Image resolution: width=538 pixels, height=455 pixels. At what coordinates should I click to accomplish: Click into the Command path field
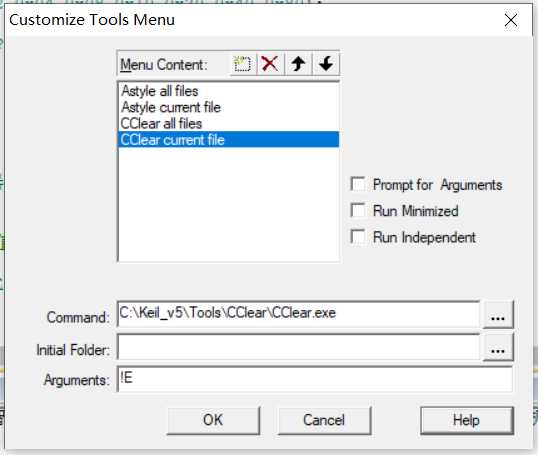pos(298,314)
